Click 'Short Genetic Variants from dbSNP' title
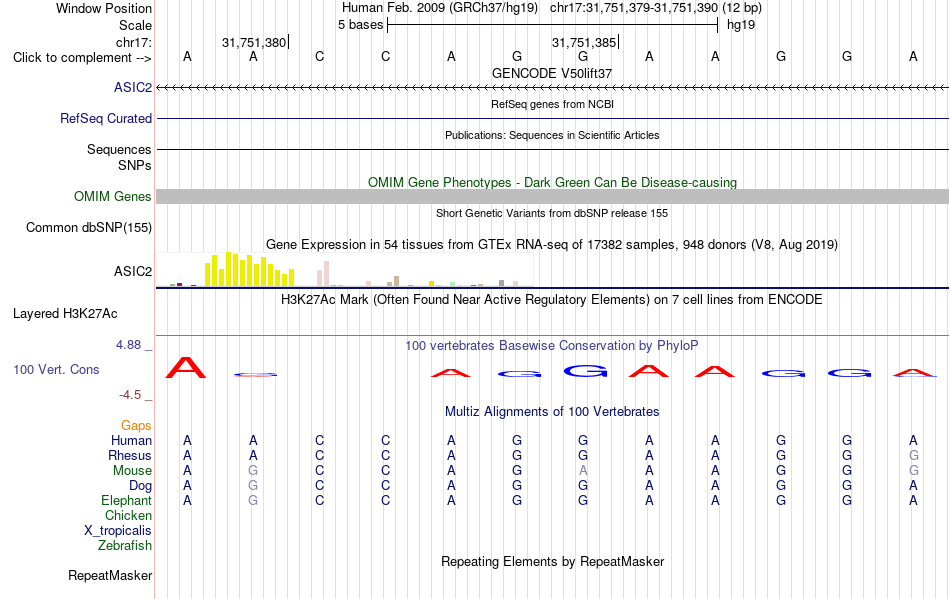This screenshot has width=950, height=599. (x=552, y=213)
